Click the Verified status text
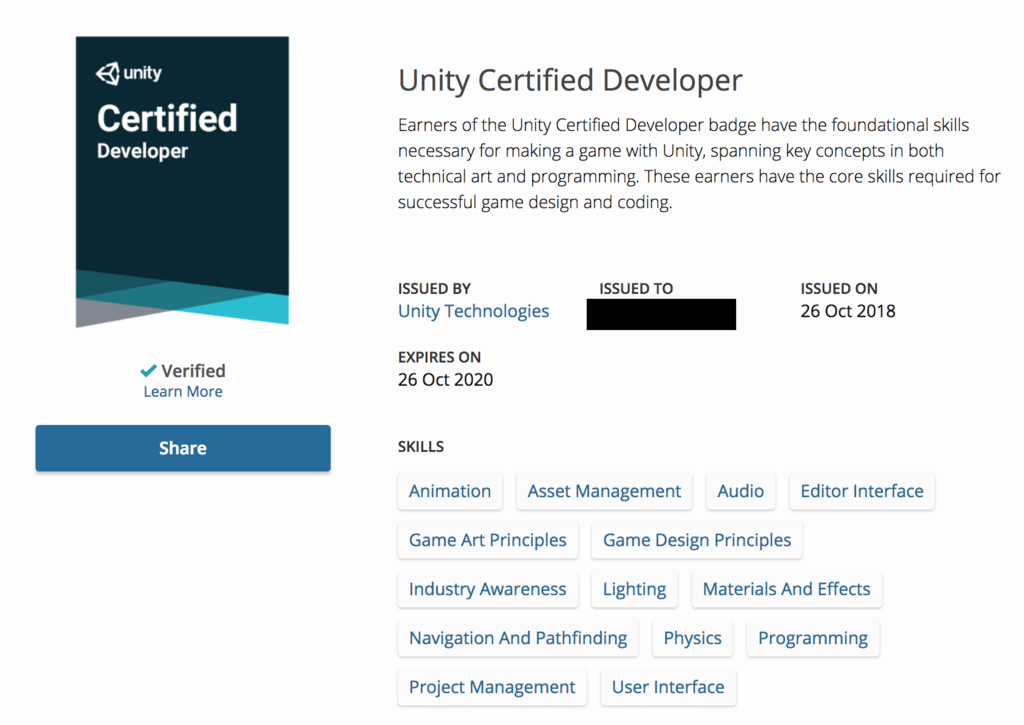This screenshot has width=1024, height=725. click(193, 371)
